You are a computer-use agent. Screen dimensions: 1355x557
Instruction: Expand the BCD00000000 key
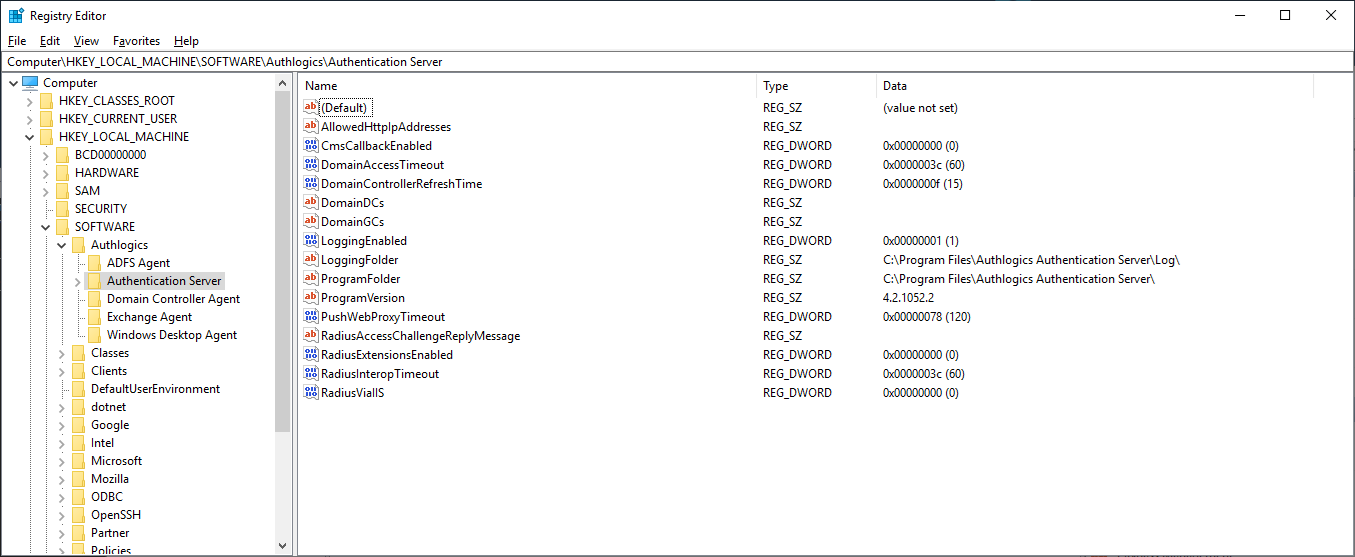click(x=45, y=155)
